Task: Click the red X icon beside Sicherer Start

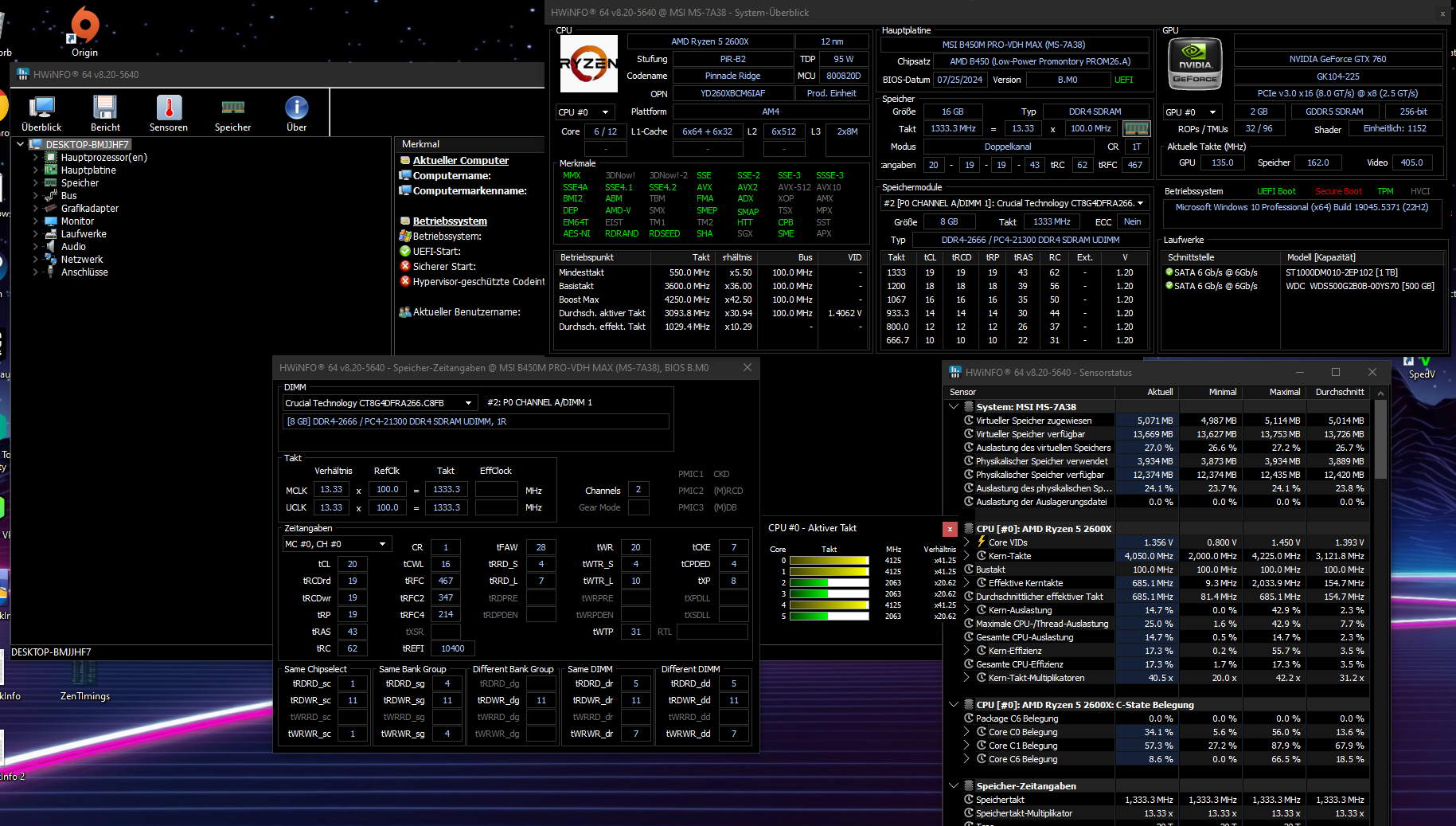Action: point(405,266)
